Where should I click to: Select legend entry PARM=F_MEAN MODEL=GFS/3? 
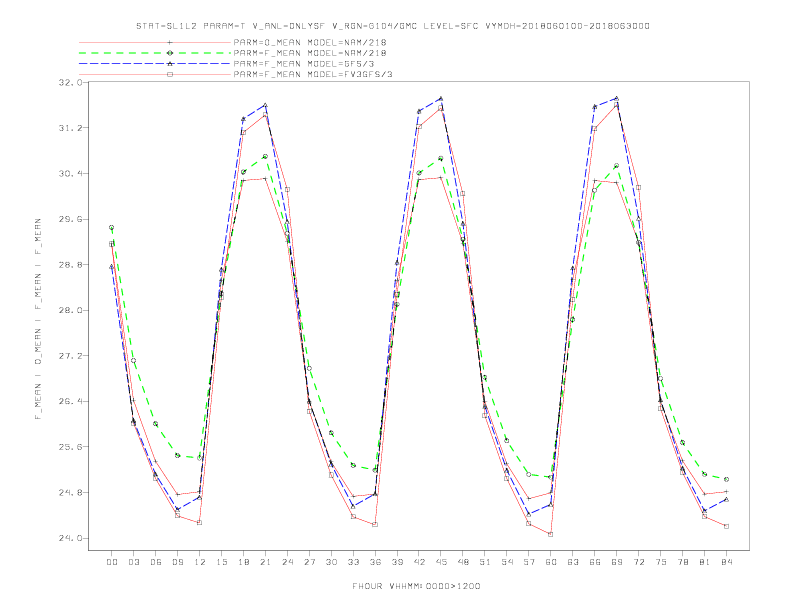tap(304, 64)
